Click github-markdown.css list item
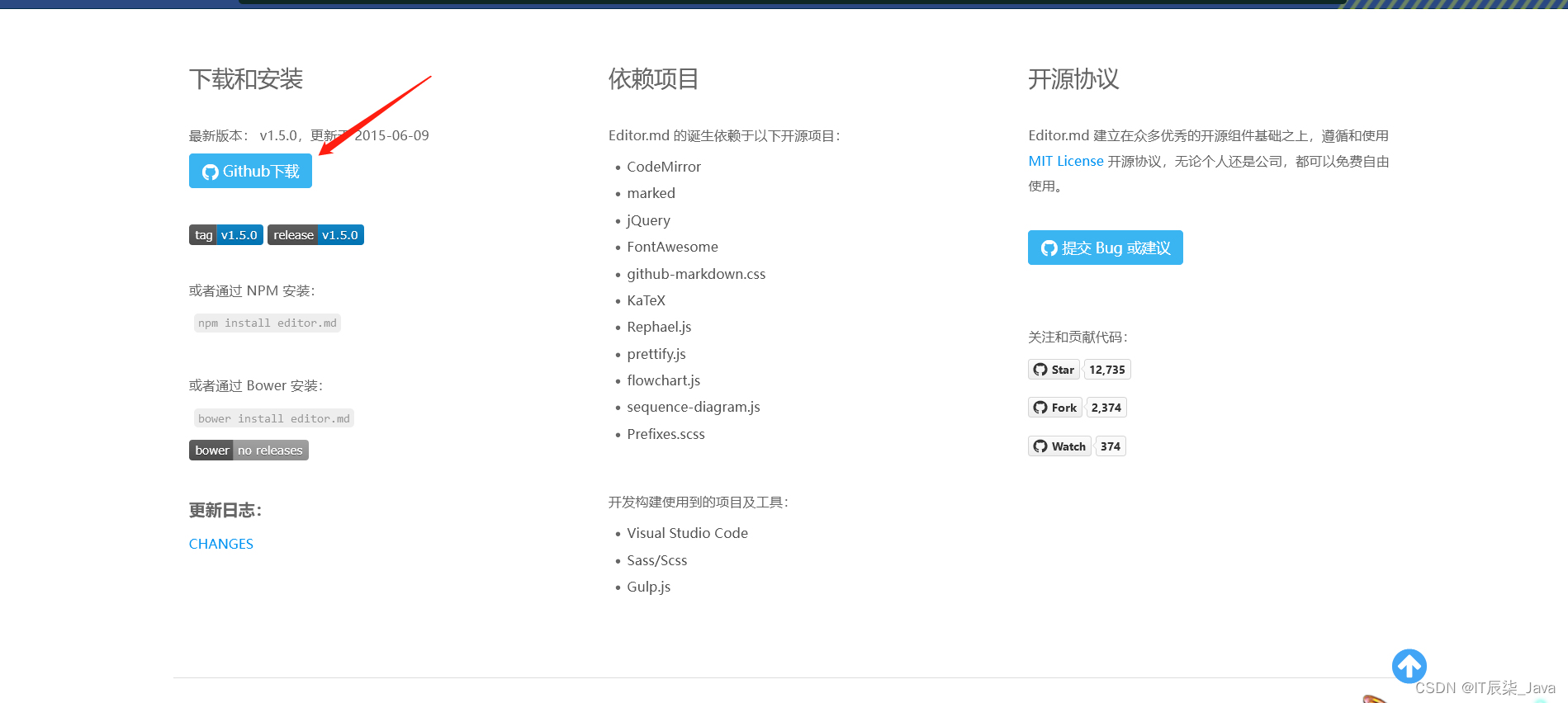 coord(696,274)
